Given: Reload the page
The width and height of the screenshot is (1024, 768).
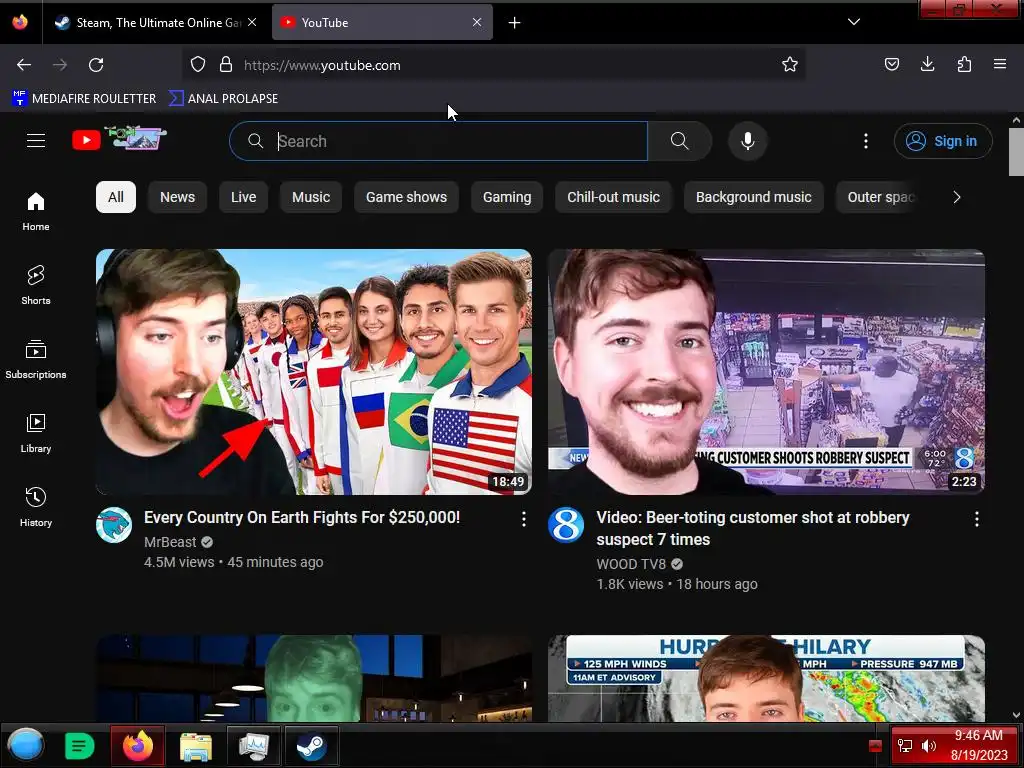Looking at the screenshot, I should point(96,65).
